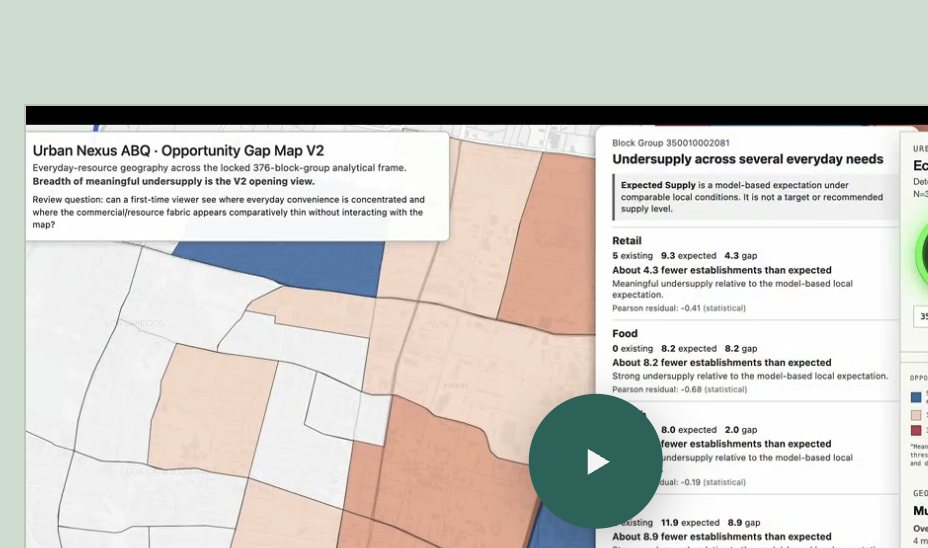
Task: Click '8.2 gap' value in Food row
Action: [x=740, y=349]
